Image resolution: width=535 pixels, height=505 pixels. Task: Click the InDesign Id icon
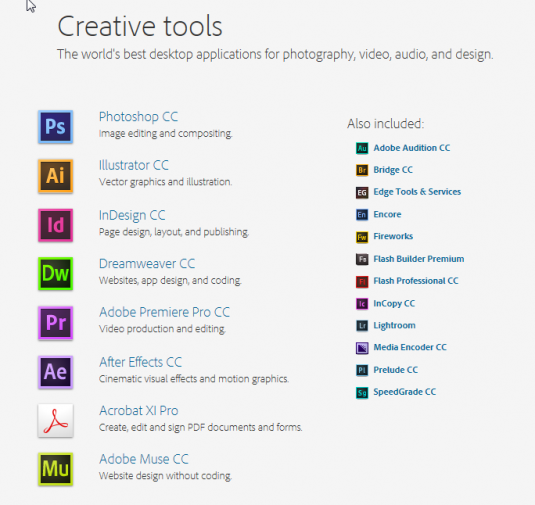(x=56, y=225)
